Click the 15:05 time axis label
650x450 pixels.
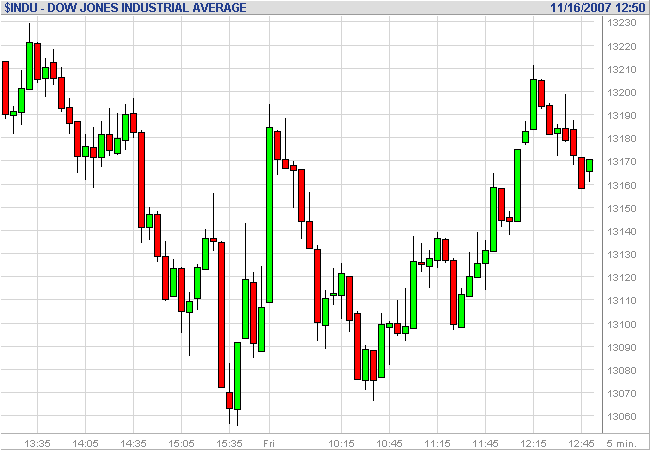click(182, 443)
